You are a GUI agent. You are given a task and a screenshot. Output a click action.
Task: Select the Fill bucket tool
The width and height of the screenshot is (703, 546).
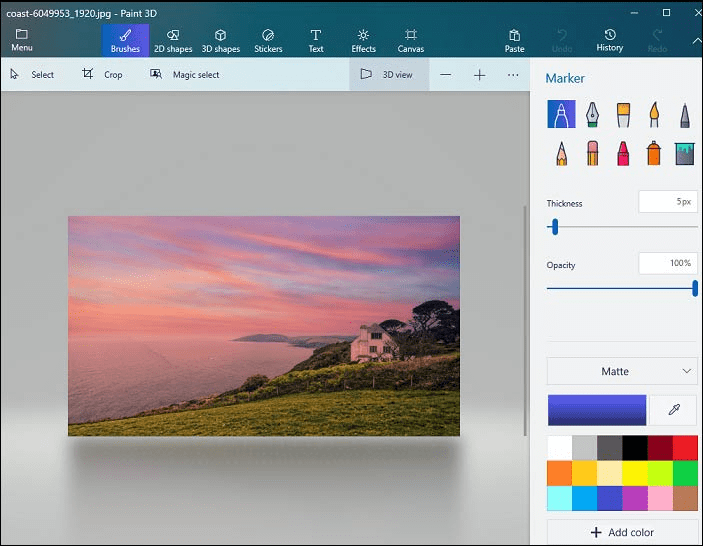tap(685, 153)
